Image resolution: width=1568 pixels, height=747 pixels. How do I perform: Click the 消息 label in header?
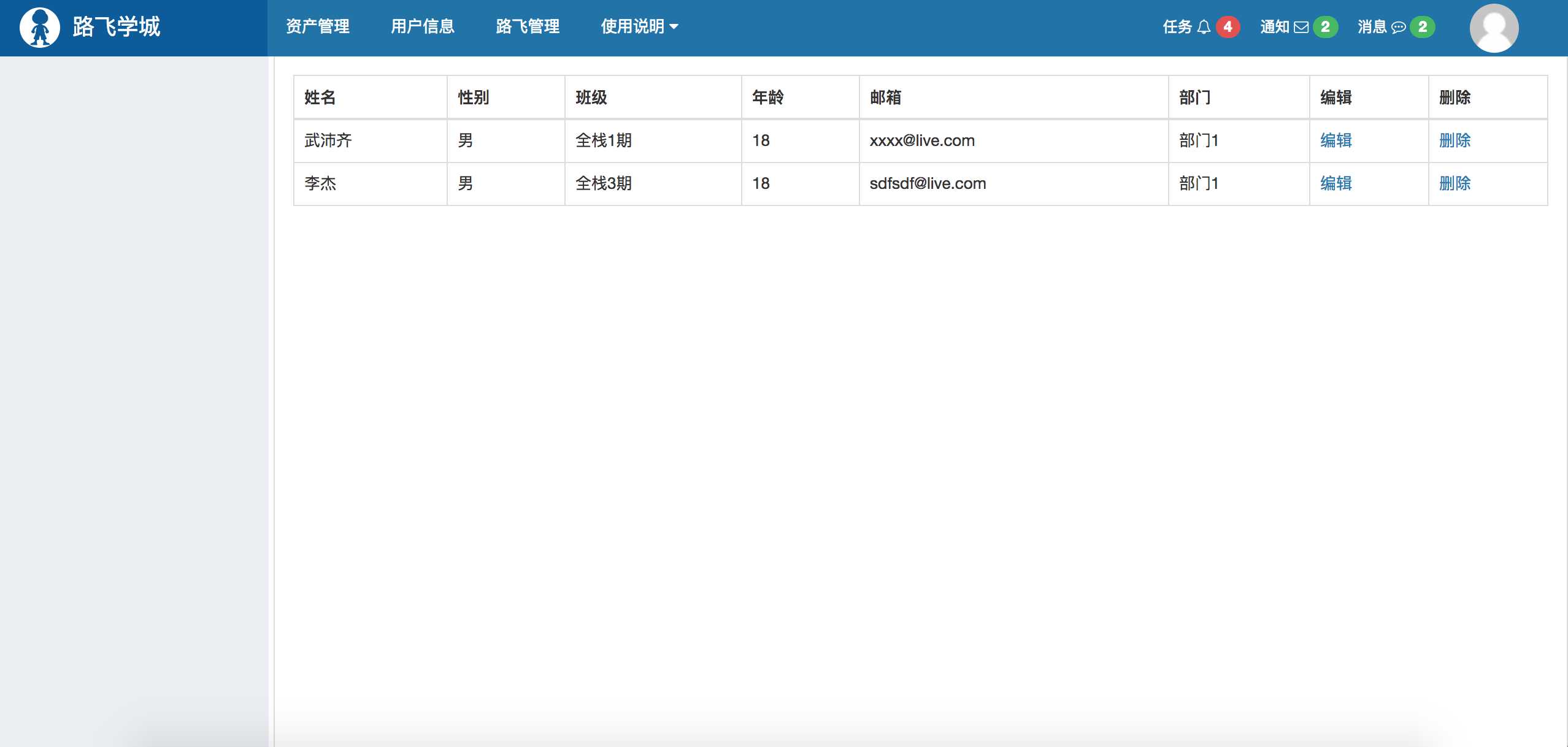point(1372,27)
